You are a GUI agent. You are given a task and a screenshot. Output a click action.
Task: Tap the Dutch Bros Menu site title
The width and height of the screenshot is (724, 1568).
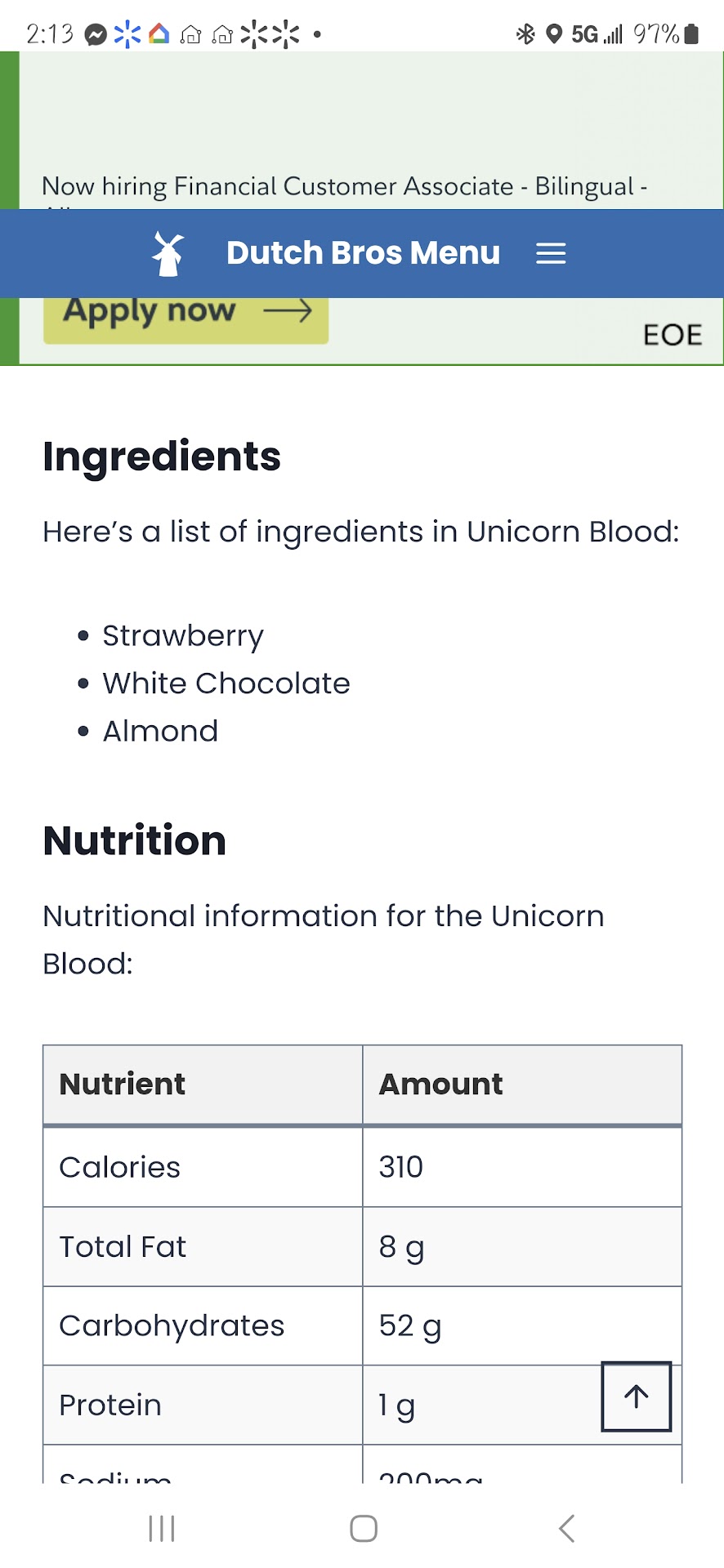click(x=363, y=253)
